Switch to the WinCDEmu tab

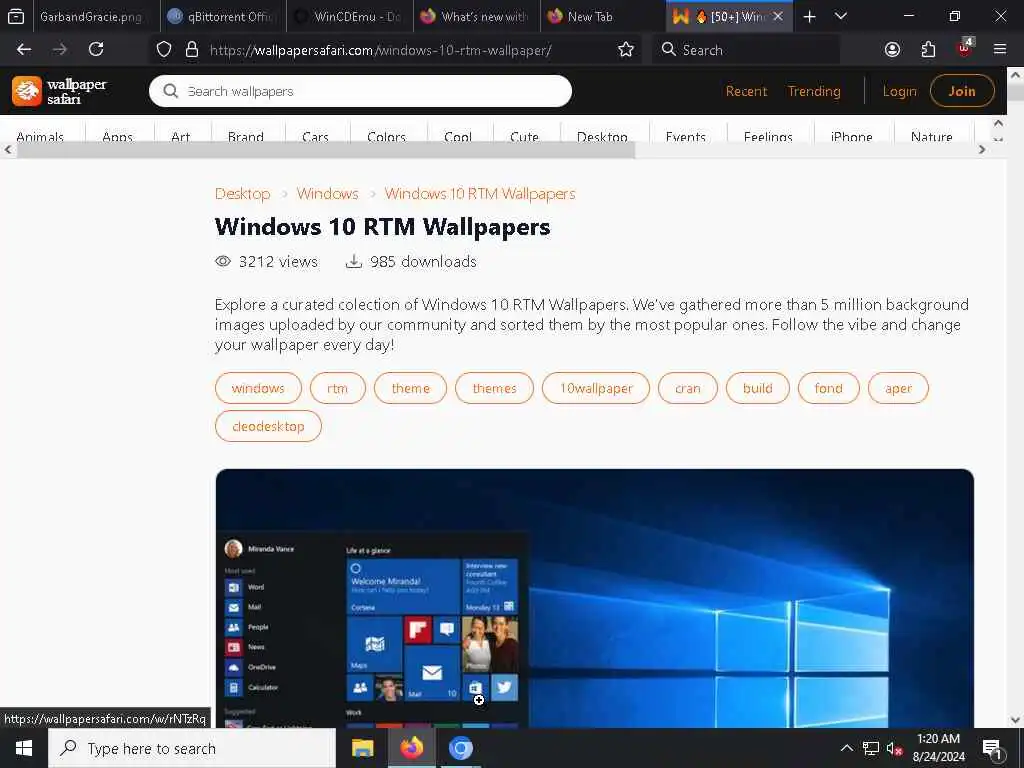(349, 16)
